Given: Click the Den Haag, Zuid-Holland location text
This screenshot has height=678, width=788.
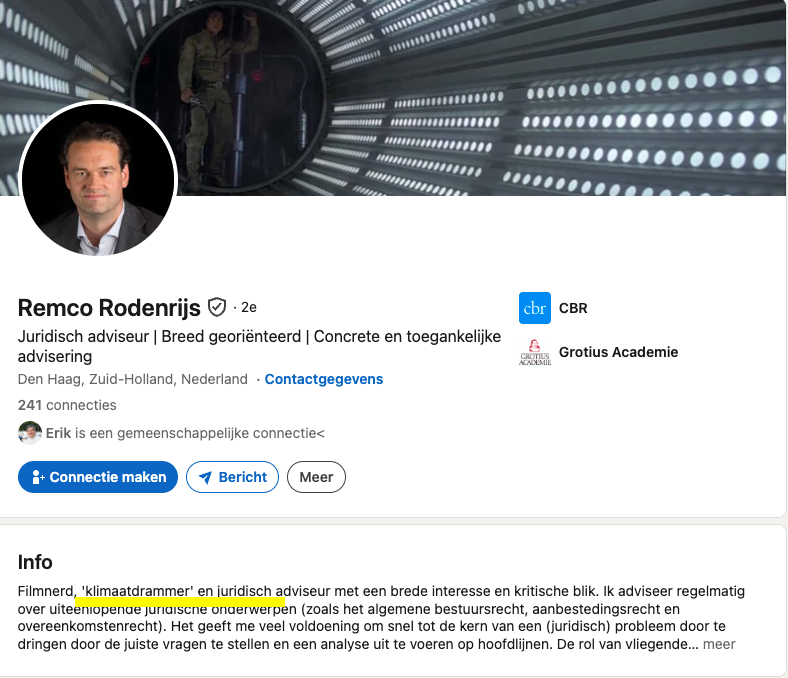Looking at the screenshot, I should click(x=133, y=379).
